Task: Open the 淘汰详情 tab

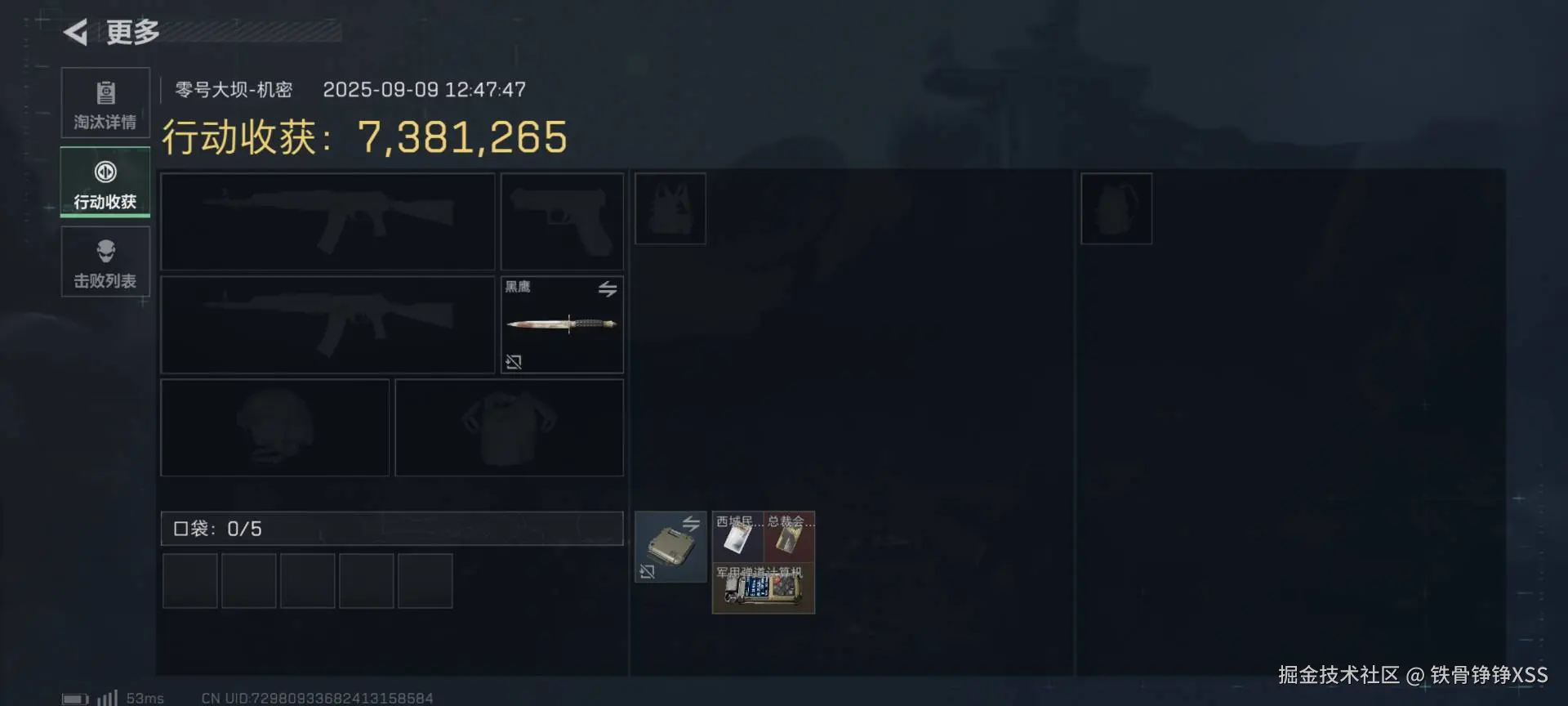Action: click(105, 103)
